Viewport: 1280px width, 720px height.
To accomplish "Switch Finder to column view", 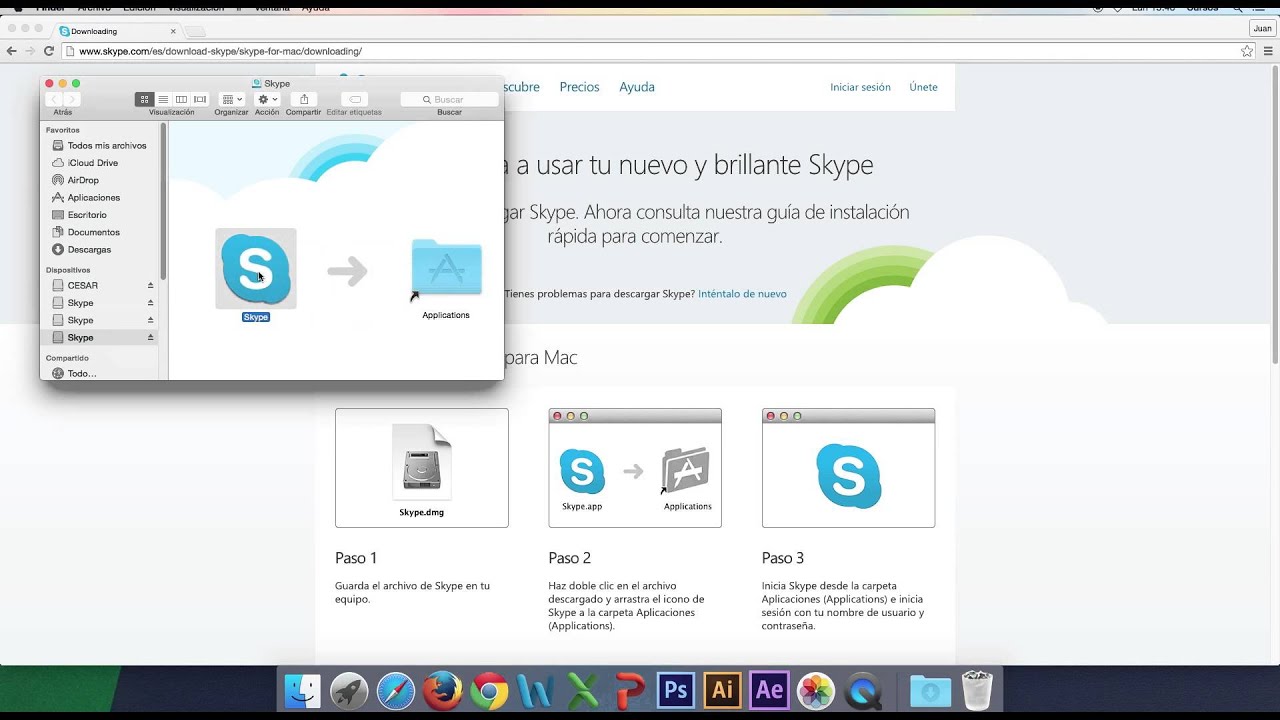I will pos(181,99).
